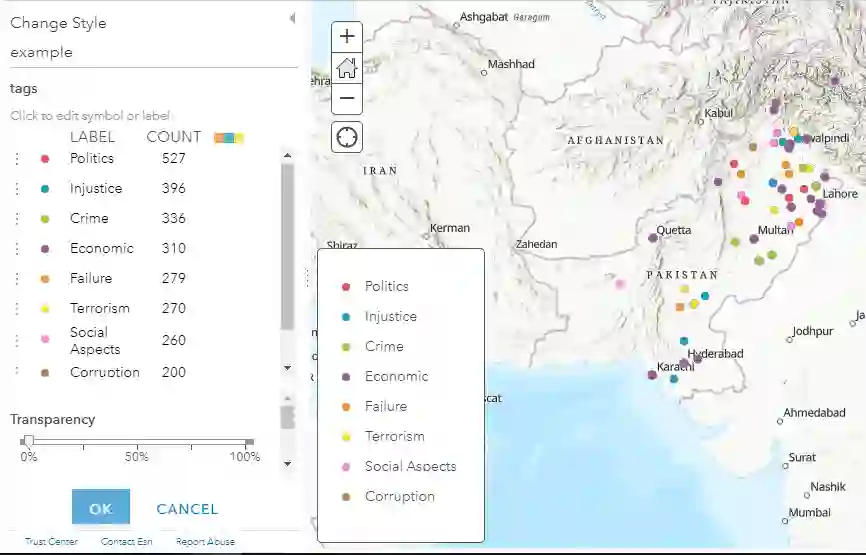This screenshot has height=555, width=866.
Task: Grab the handle beside the Injustice row
Action: [x=17, y=189]
